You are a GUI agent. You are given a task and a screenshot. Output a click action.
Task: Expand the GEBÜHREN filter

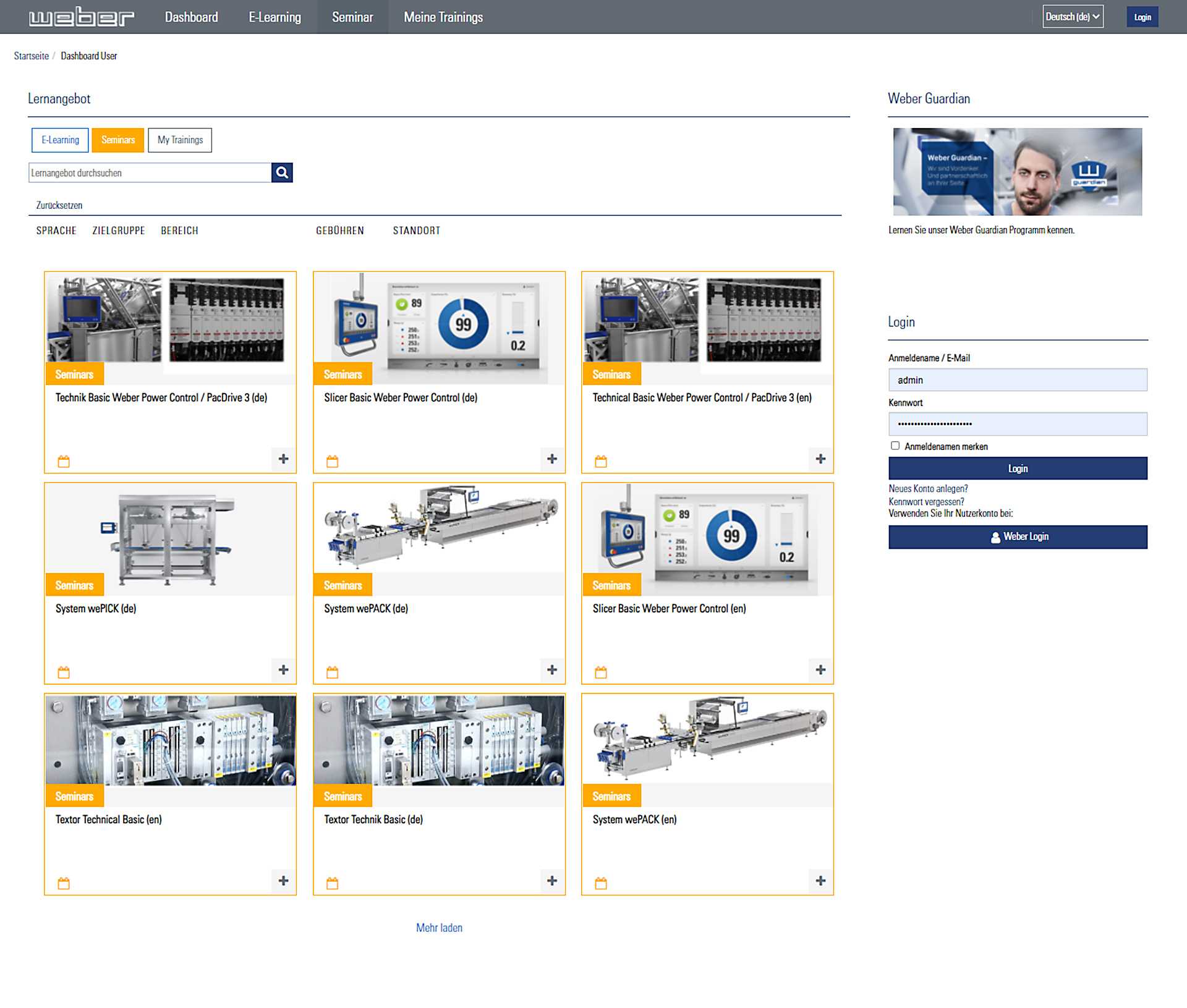point(340,231)
